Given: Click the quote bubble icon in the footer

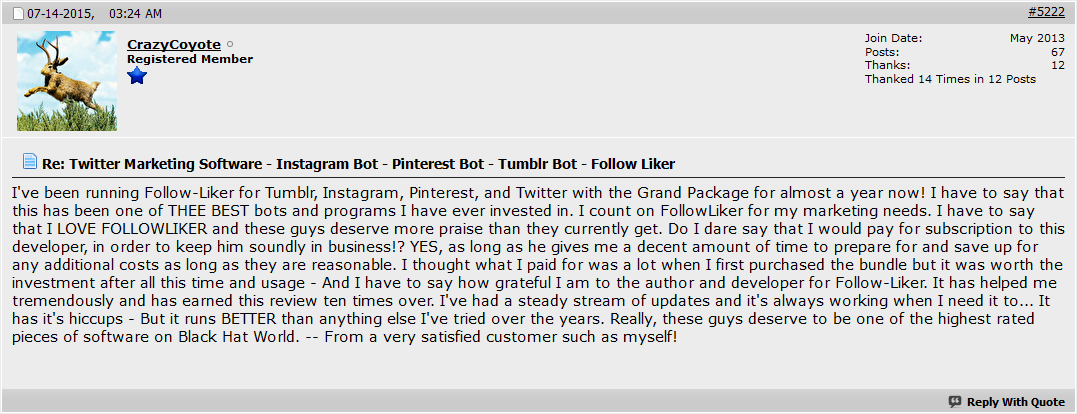Looking at the screenshot, I should 955,402.
